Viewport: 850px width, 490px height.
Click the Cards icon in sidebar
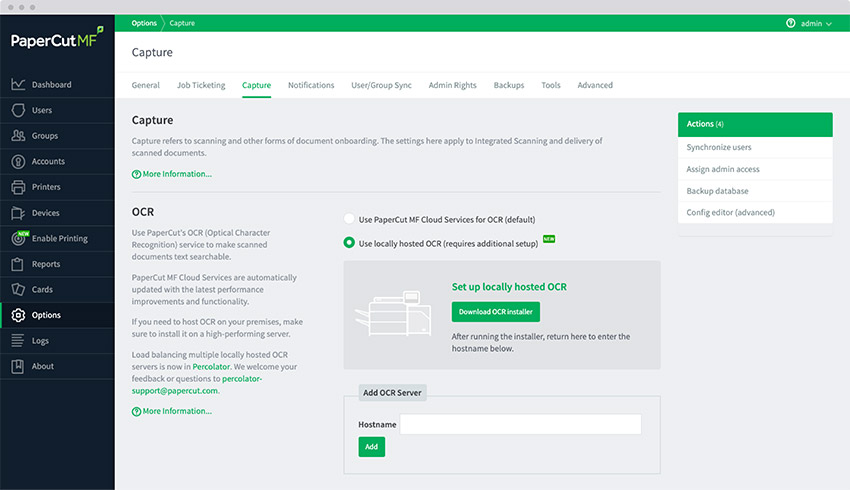(18, 289)
